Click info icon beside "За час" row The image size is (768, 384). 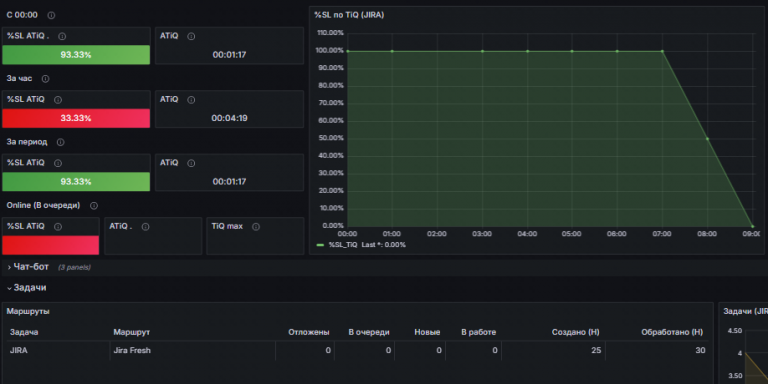click(x=46, y=78)
